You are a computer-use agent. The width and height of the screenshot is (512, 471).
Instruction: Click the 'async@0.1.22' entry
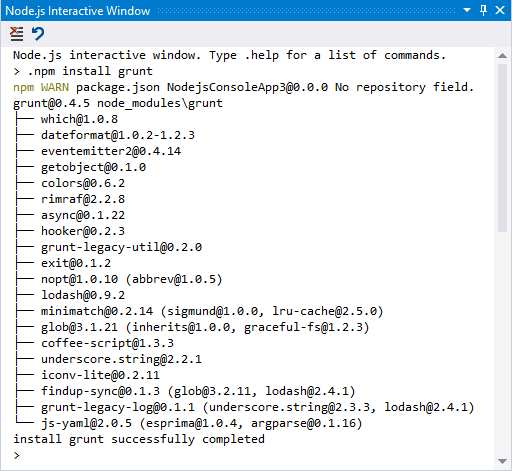tap(83, 215)
